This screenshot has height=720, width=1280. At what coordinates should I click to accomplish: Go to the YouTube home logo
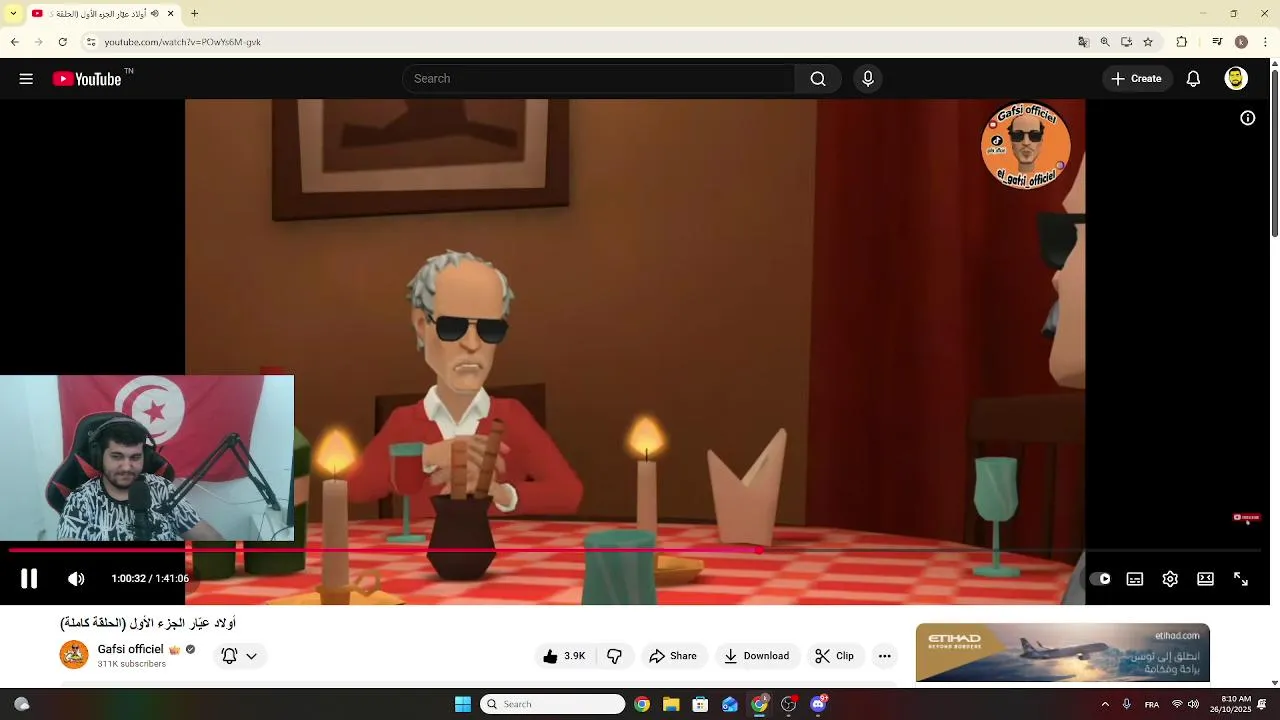pyautogui.click(x=87, y=79)
